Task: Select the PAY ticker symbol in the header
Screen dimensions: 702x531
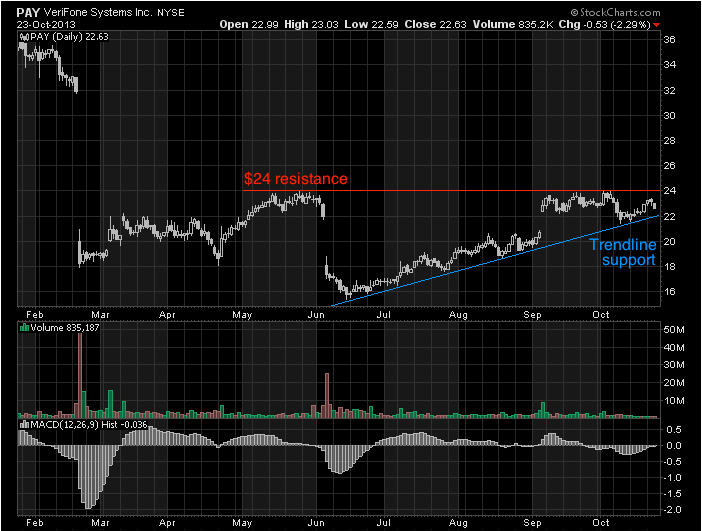Action: (28, 13)
